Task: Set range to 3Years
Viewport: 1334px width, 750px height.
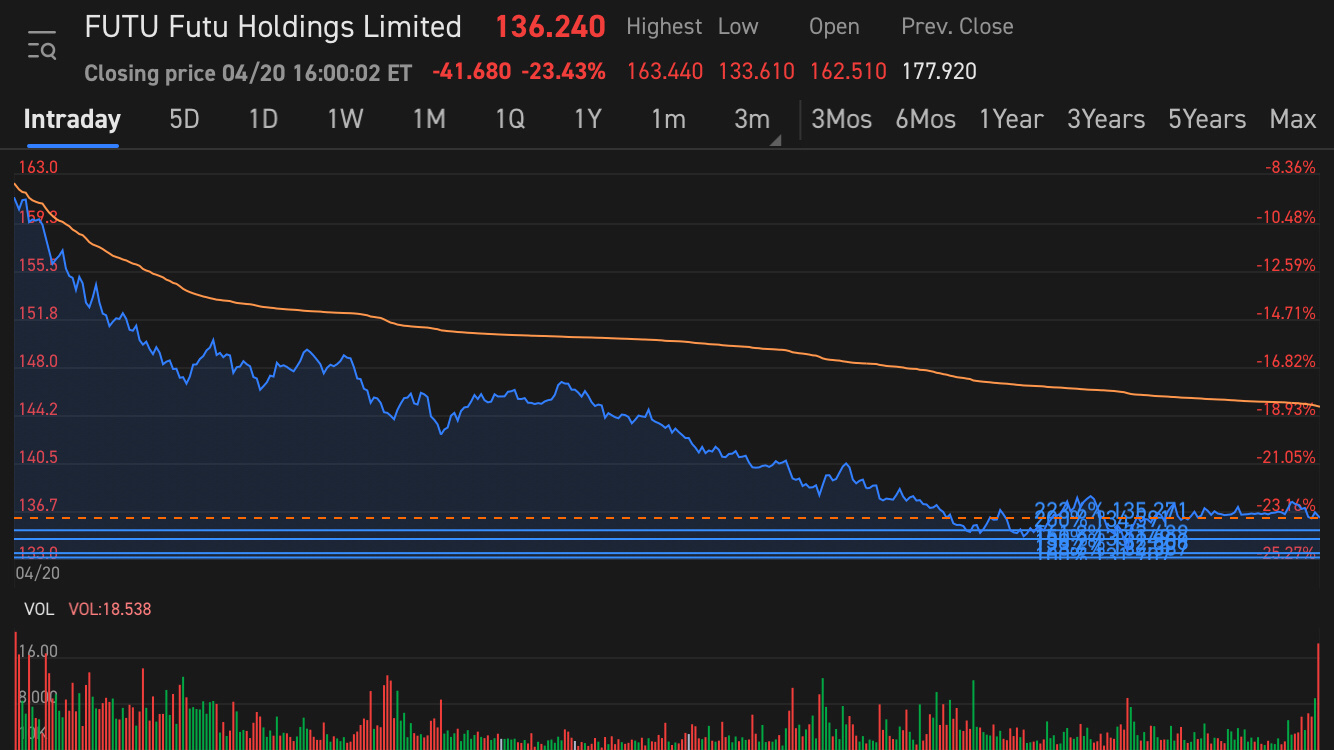Action: [1106, 120]
